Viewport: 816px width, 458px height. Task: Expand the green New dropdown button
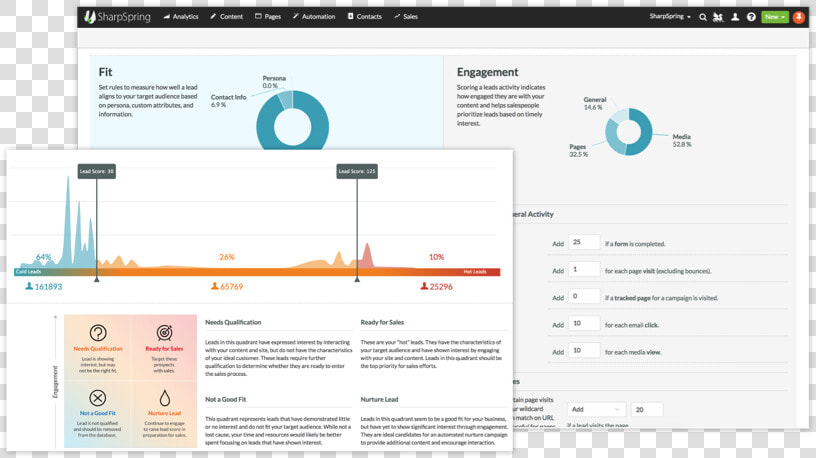pyautogui.click(x=775, y=17)
